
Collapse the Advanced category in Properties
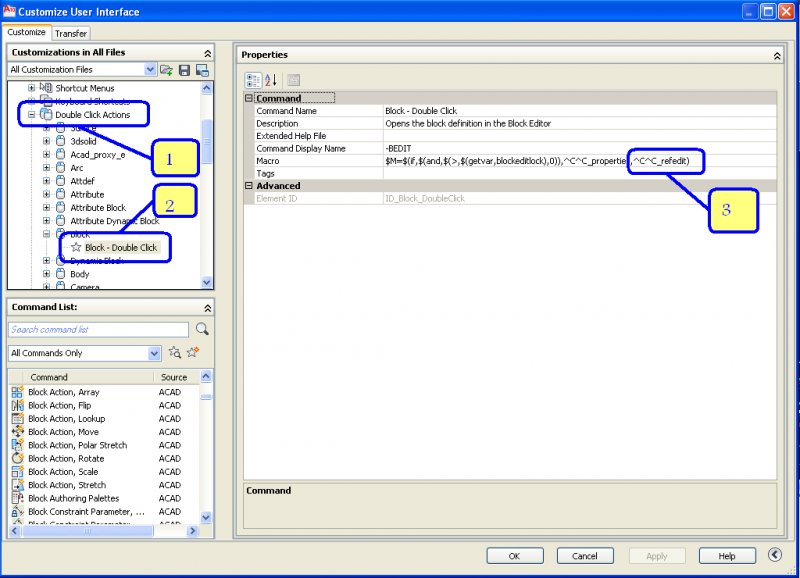click(x=249, y=186)
